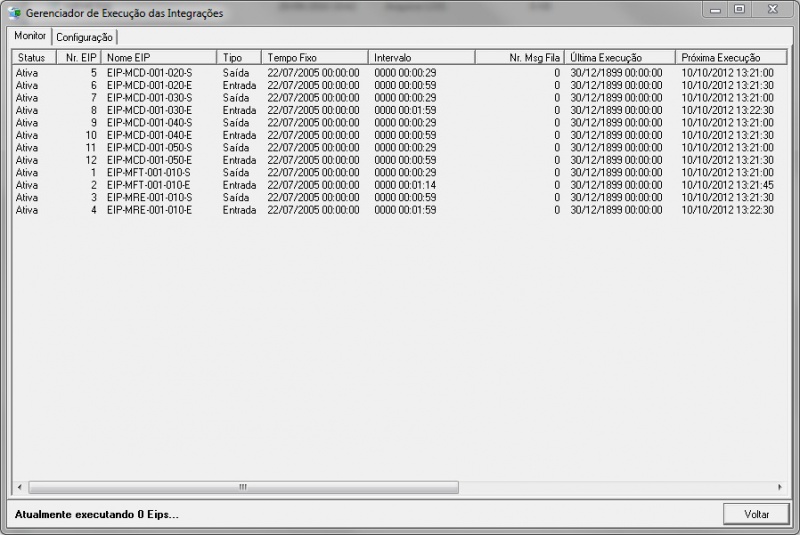
Task: Click the application icon in title bar
Action: click(x=14, y=13)
